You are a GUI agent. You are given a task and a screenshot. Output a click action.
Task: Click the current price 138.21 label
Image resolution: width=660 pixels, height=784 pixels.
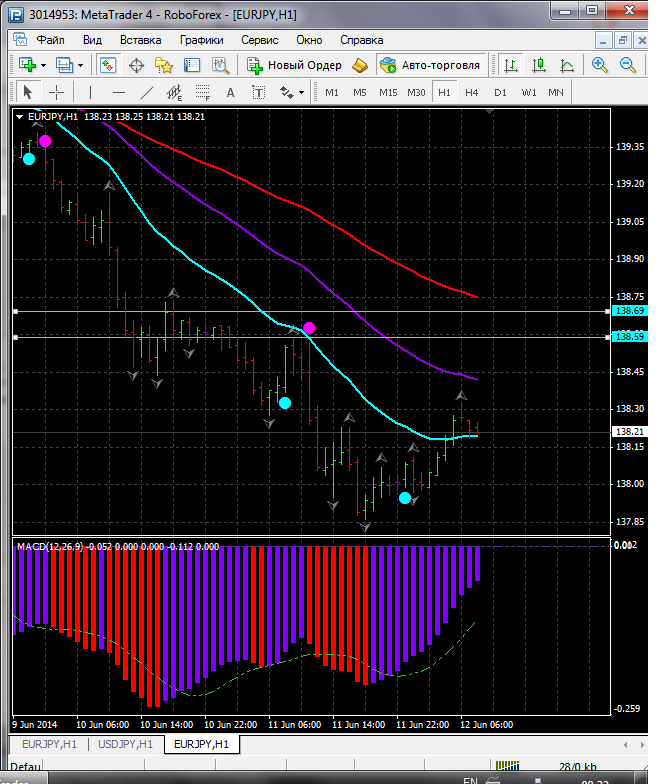pos(630,432)
